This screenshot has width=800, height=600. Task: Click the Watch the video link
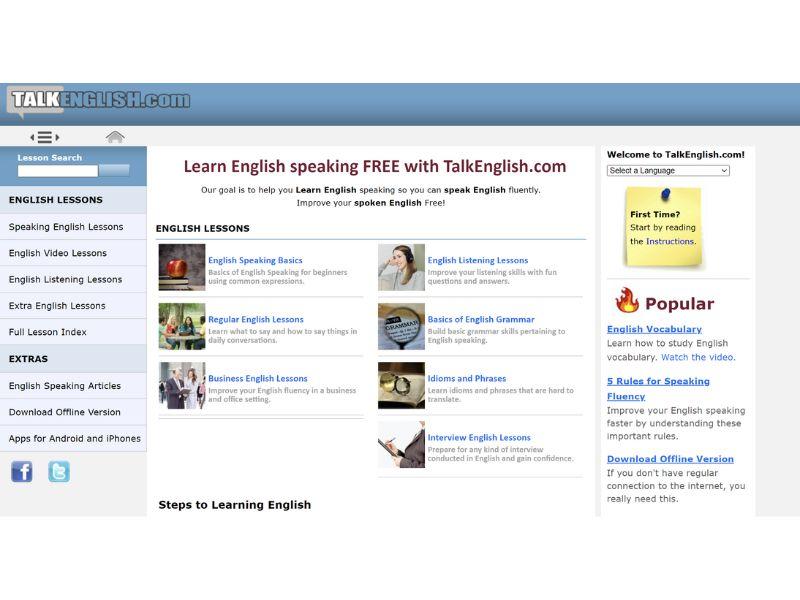pyautogui.click(x=698, y=357)
